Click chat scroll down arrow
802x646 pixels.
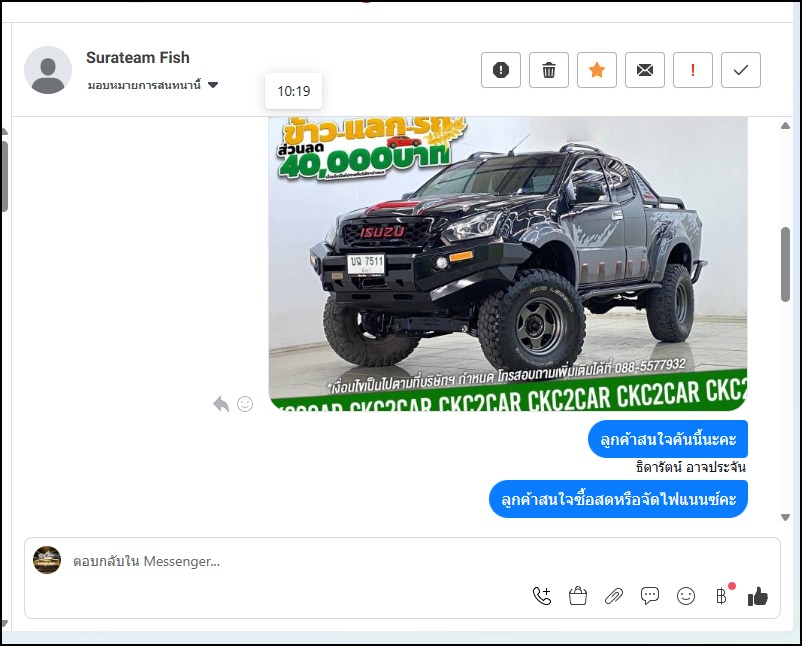(x=786, y=518)
